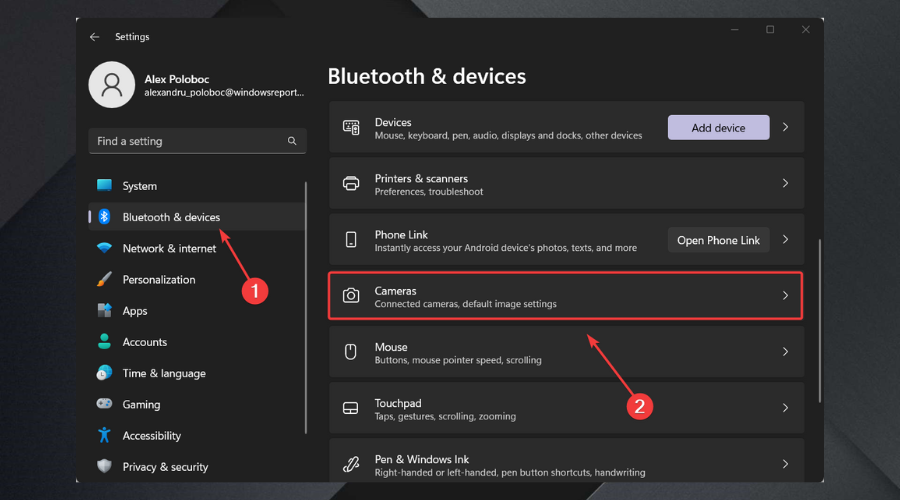The height and width of the screenshot is (500, 900).
Task: Click the Pen & Windows Ink icon
Action: click(x=351, y=464)
